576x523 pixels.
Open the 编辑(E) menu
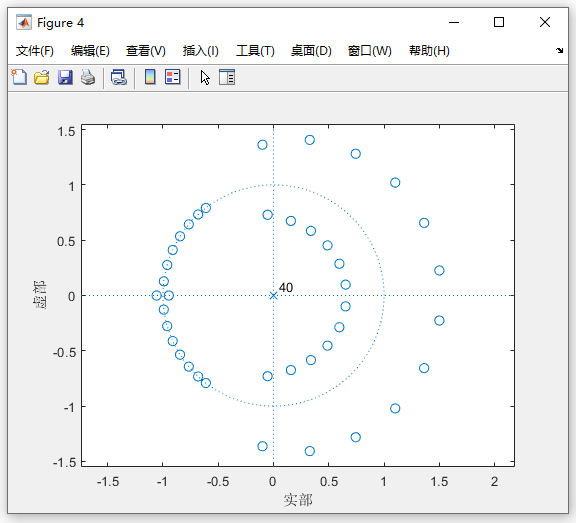point(90,51)
